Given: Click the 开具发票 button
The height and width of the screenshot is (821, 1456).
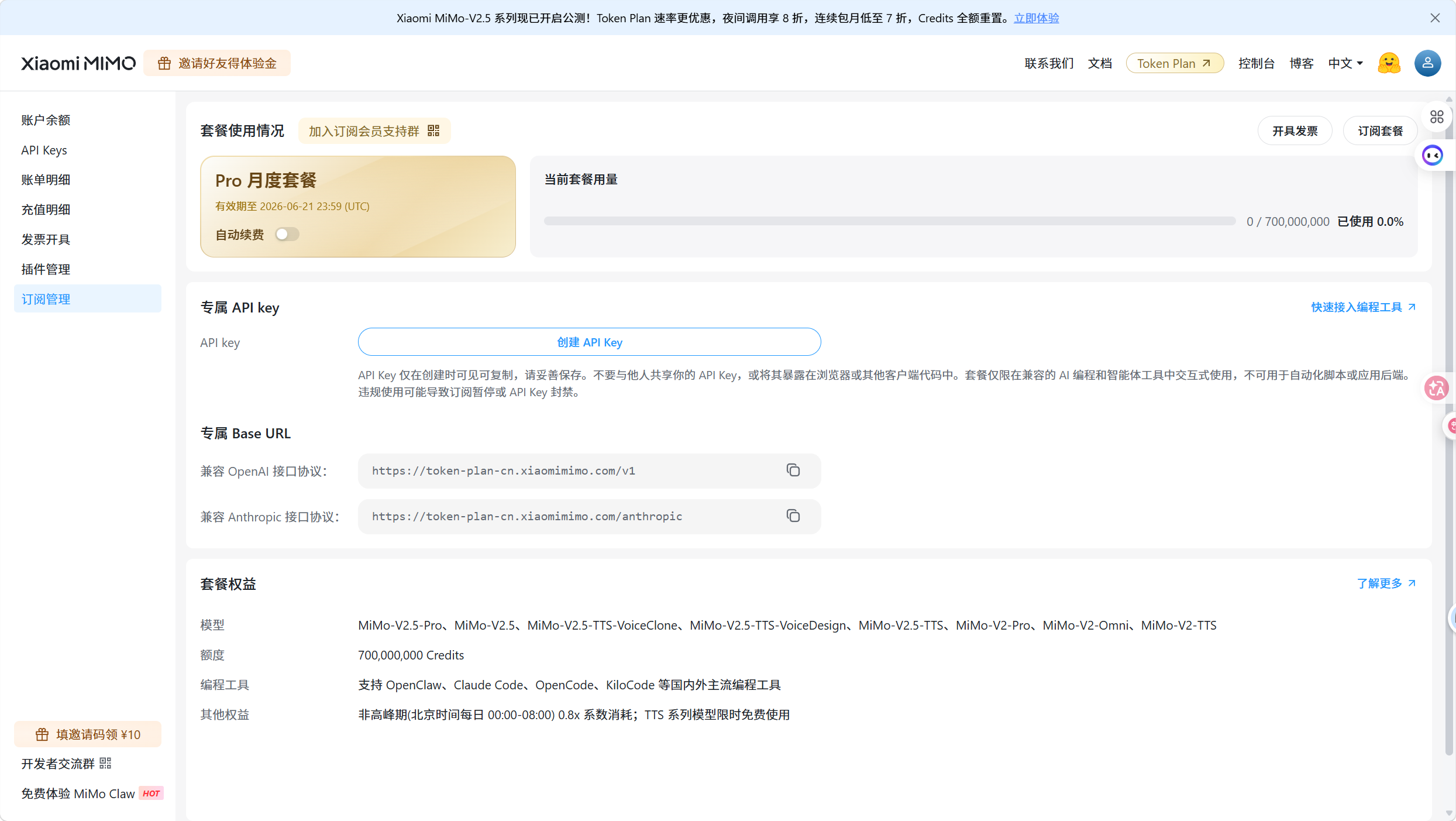Looking at the screenshot, I should click(1295, 130).
